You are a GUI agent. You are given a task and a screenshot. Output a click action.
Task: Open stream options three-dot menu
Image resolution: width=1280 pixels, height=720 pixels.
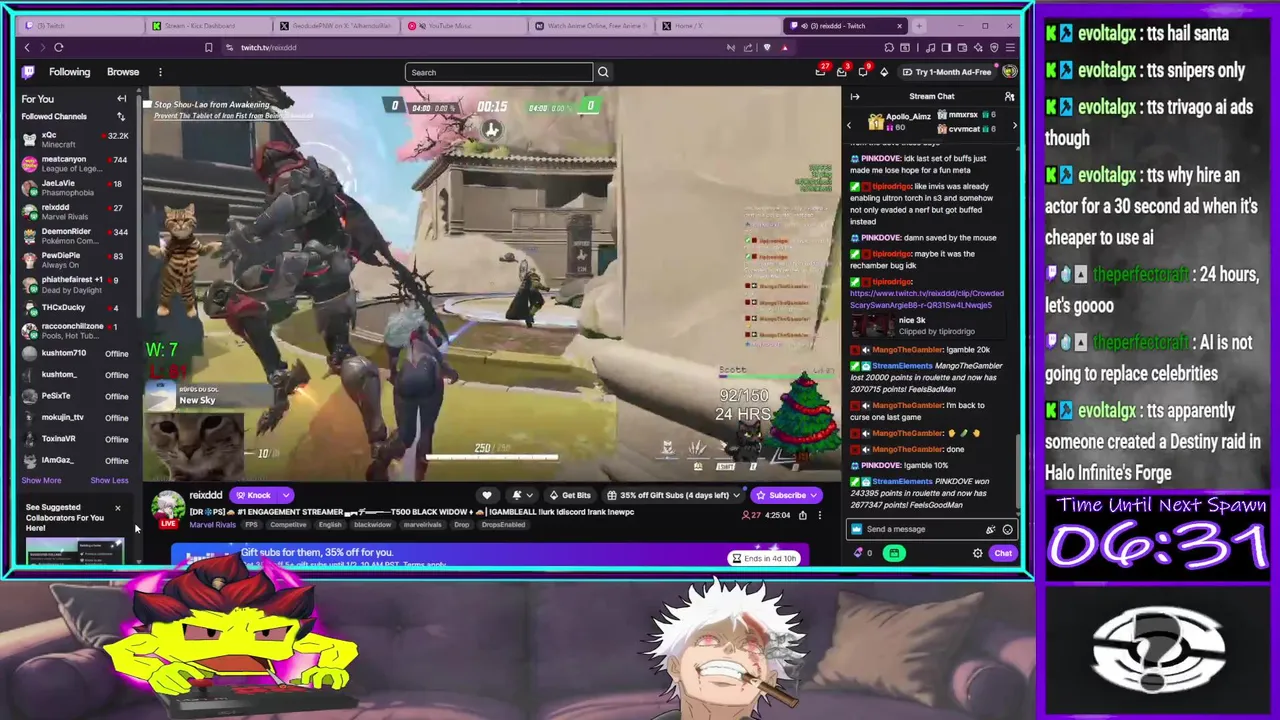[x=819, y=515]
